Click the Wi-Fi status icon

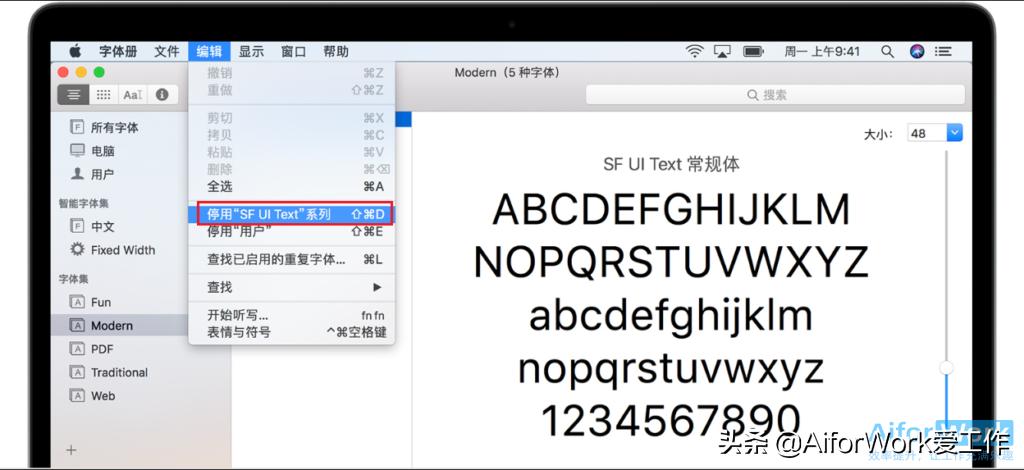pos(694,51)
